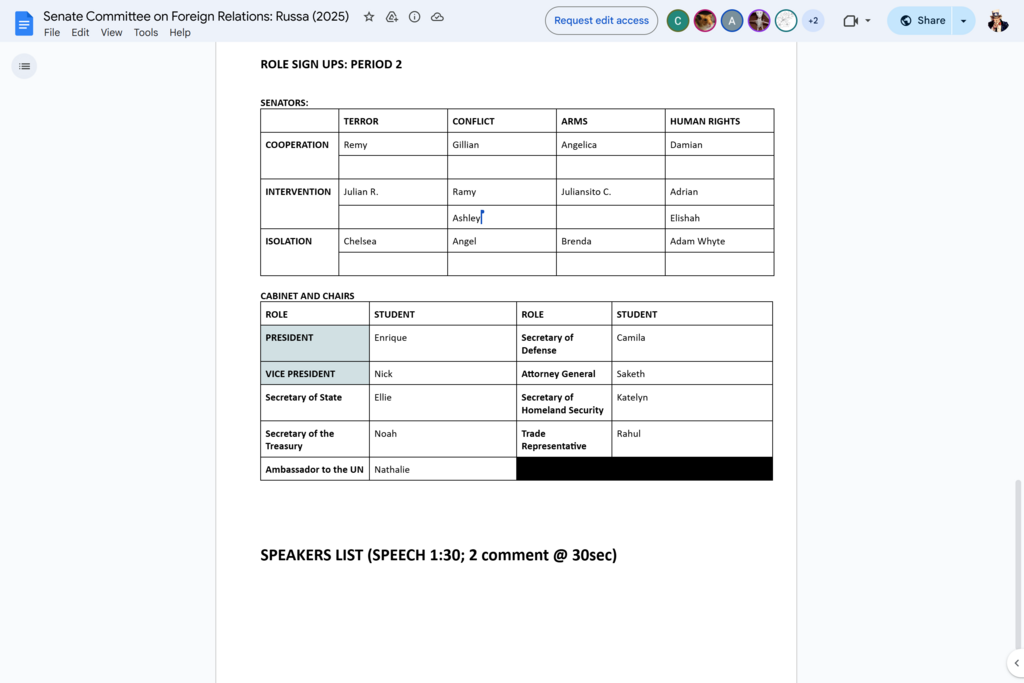Show the document outline

[24, 66]
